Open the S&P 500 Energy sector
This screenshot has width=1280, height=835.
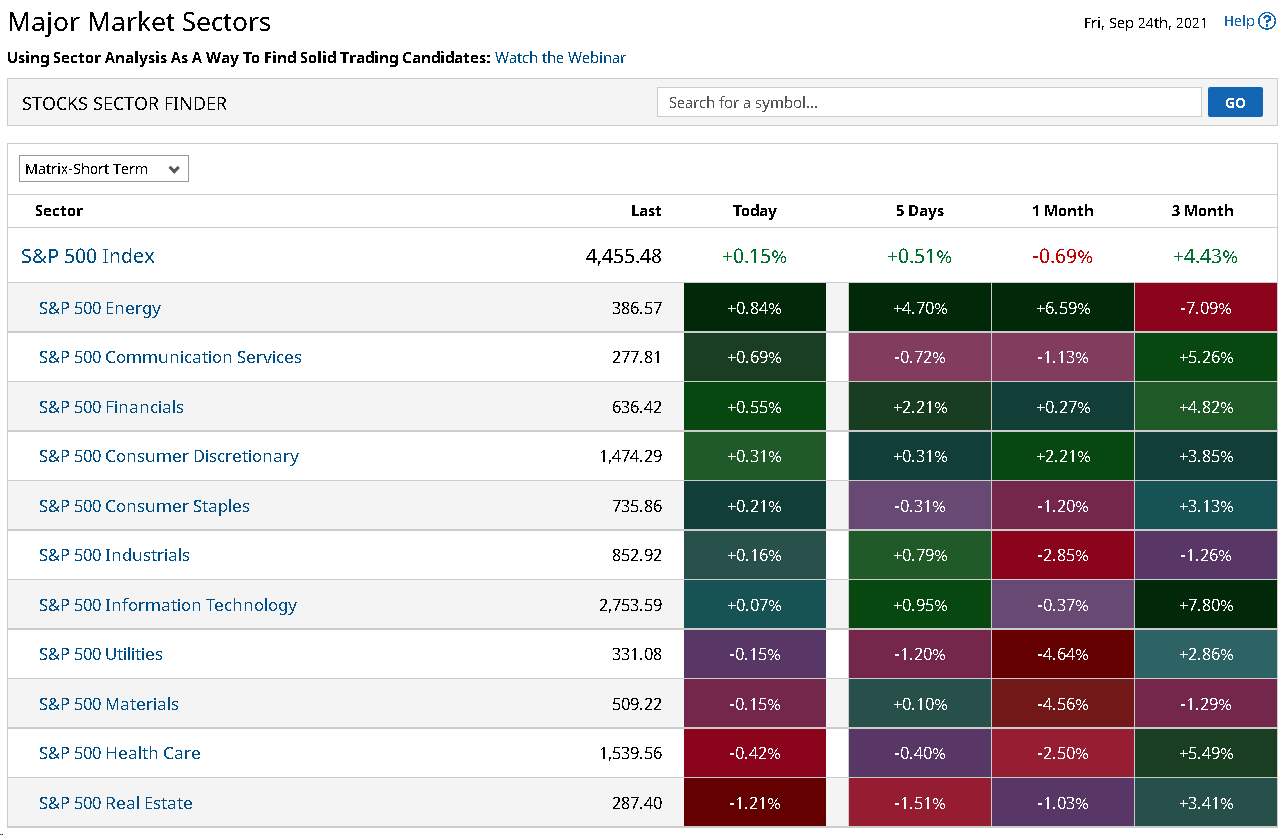coord(100,308)
